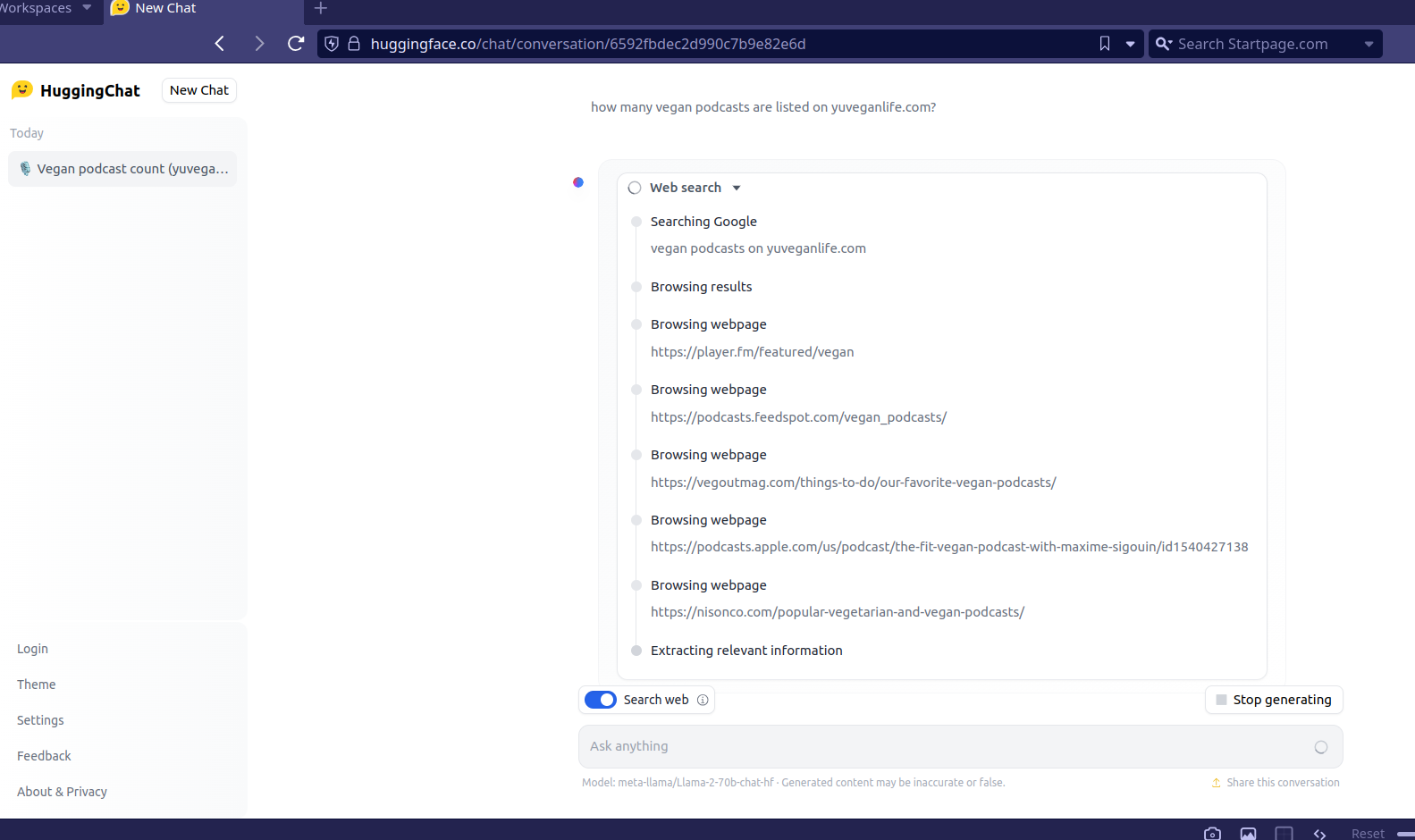
Task: Collapse the Web search details arrow
Action: click(737, 188)
